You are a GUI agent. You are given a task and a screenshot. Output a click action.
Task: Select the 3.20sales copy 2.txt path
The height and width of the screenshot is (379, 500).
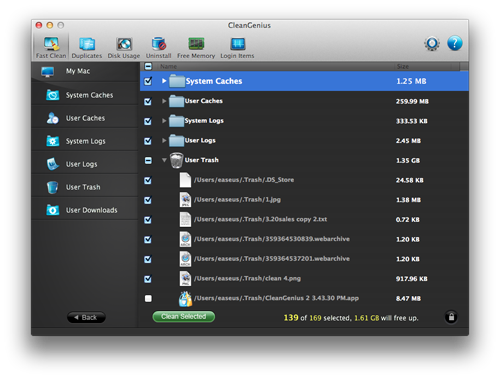tap(260, 219)
